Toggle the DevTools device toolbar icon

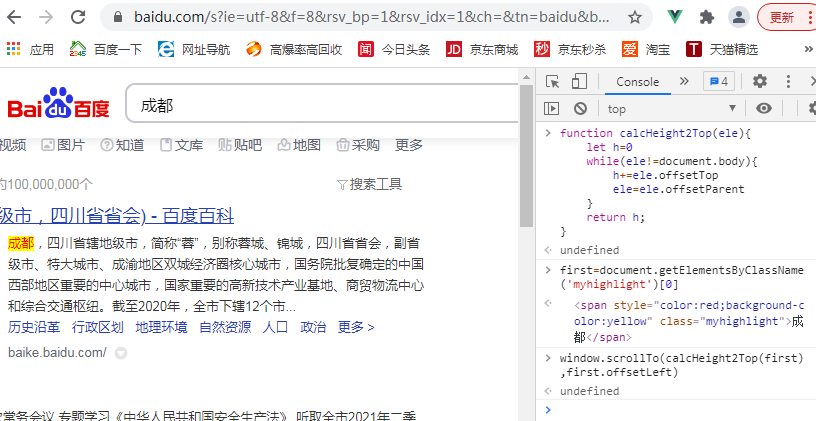pos(579,82)
